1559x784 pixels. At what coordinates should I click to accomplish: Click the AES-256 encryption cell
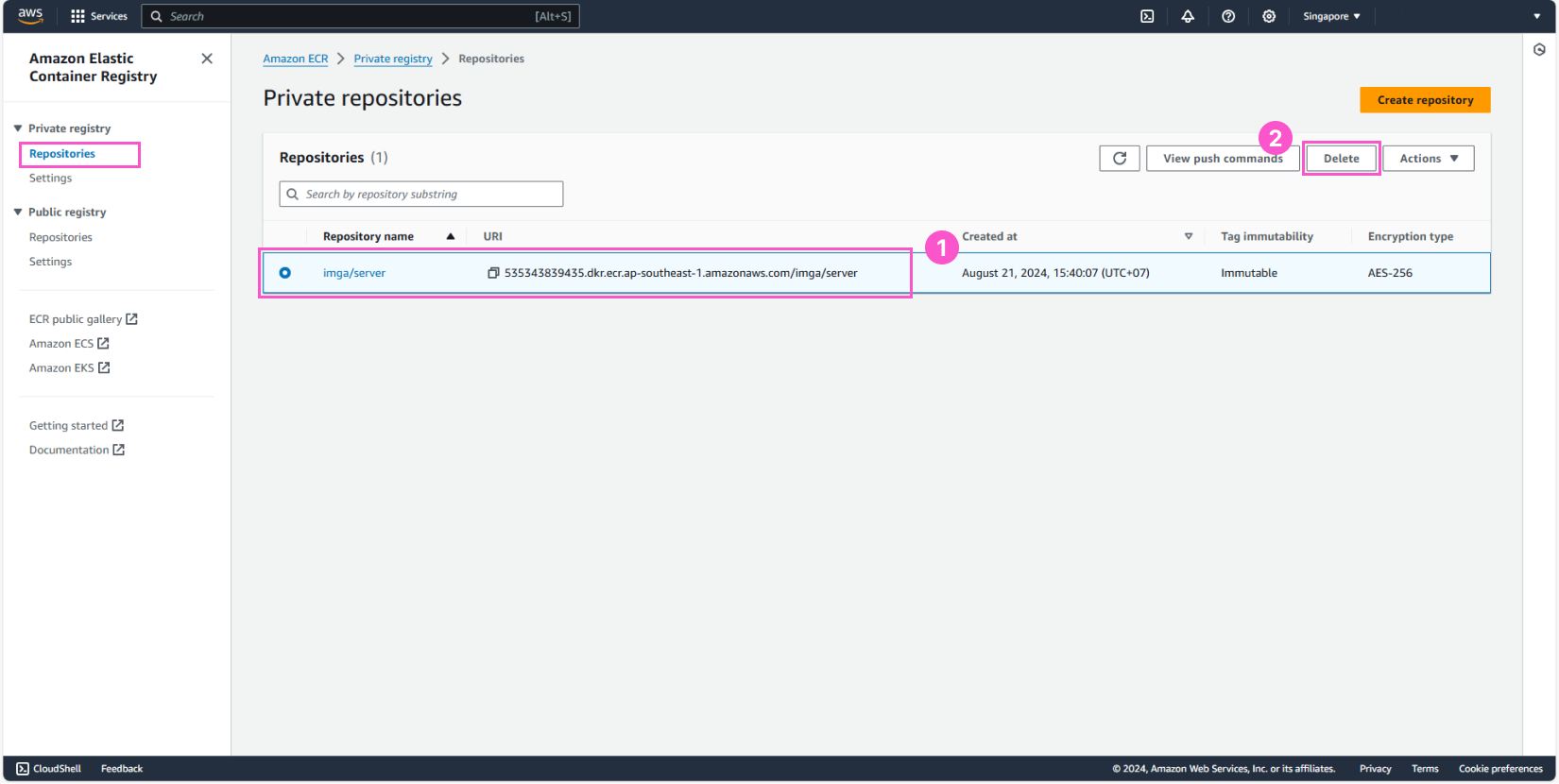(x=1390, y=273)
